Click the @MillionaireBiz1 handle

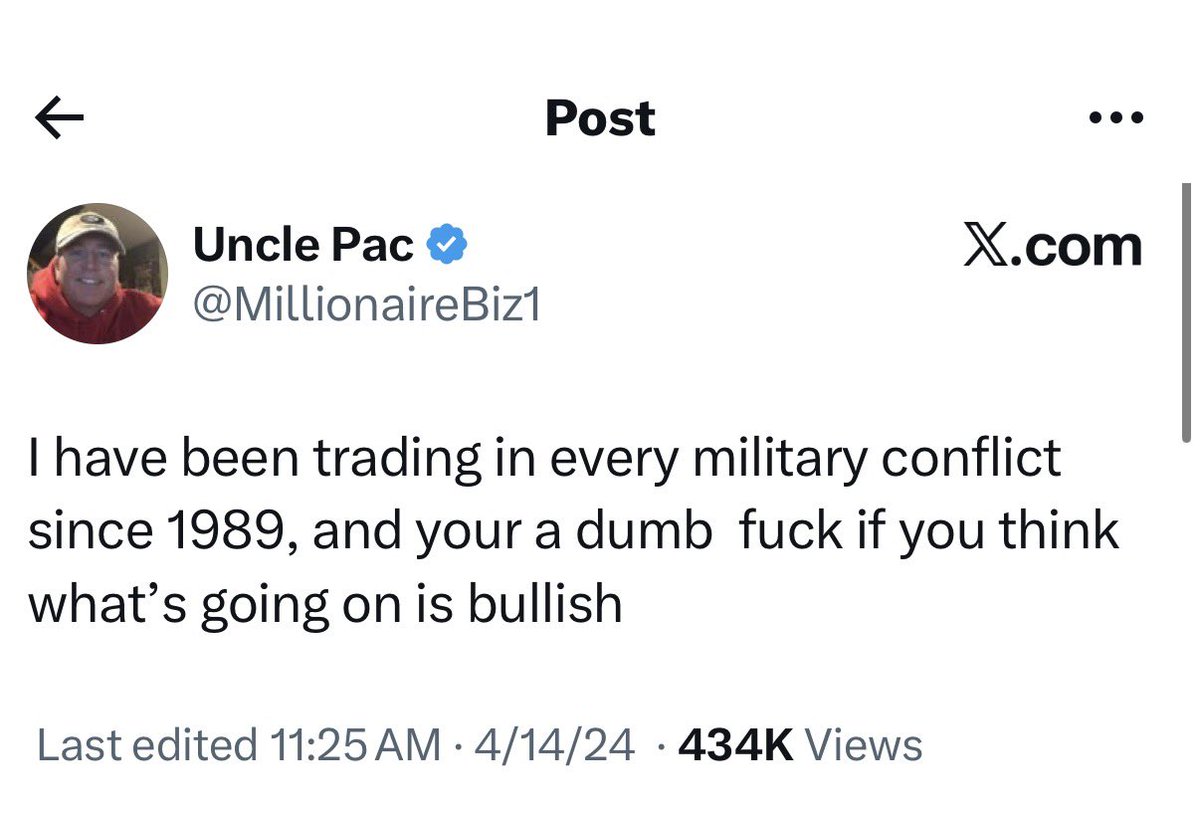(x=366, y=305)
